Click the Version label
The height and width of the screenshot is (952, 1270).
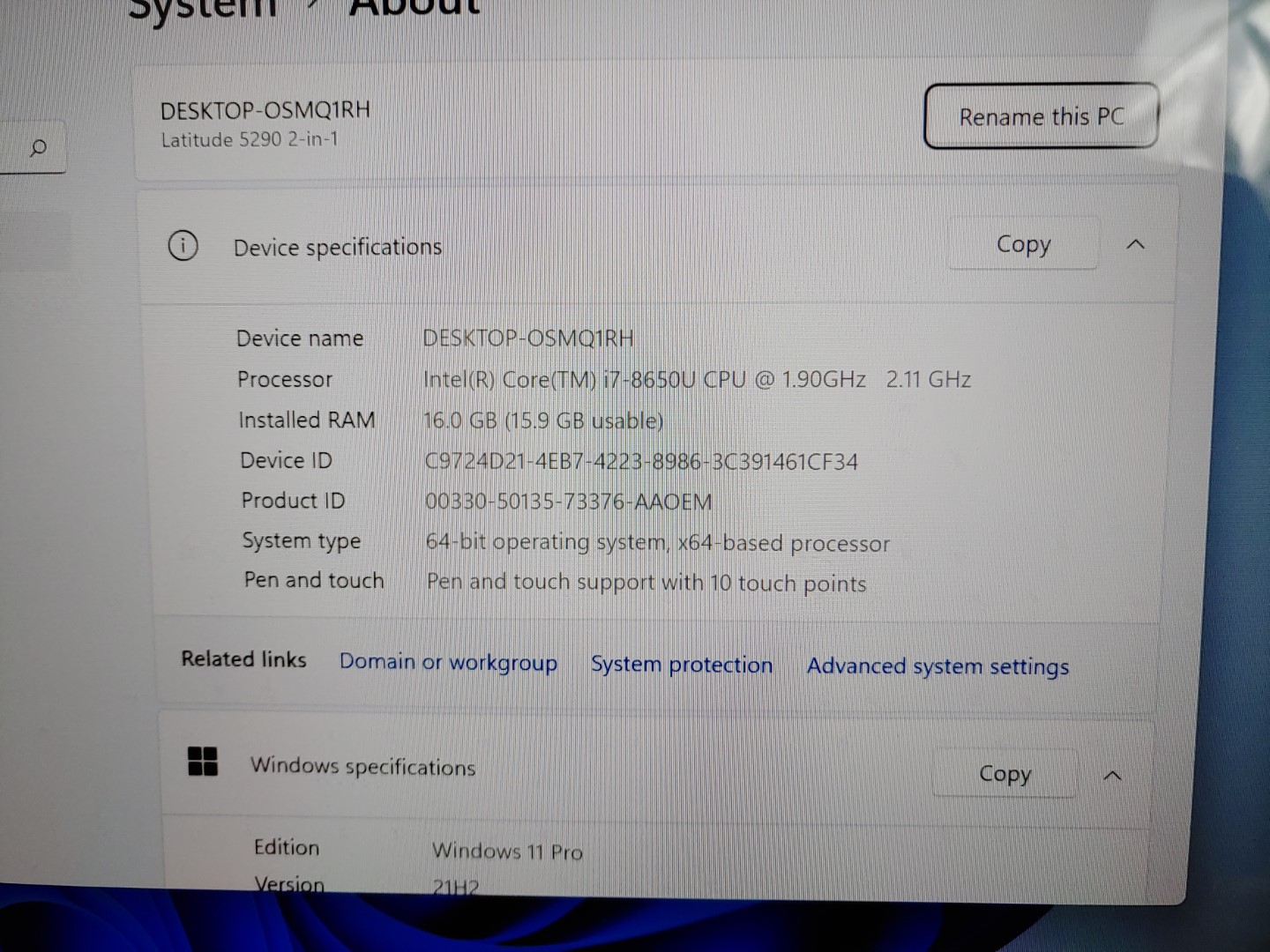289,883
